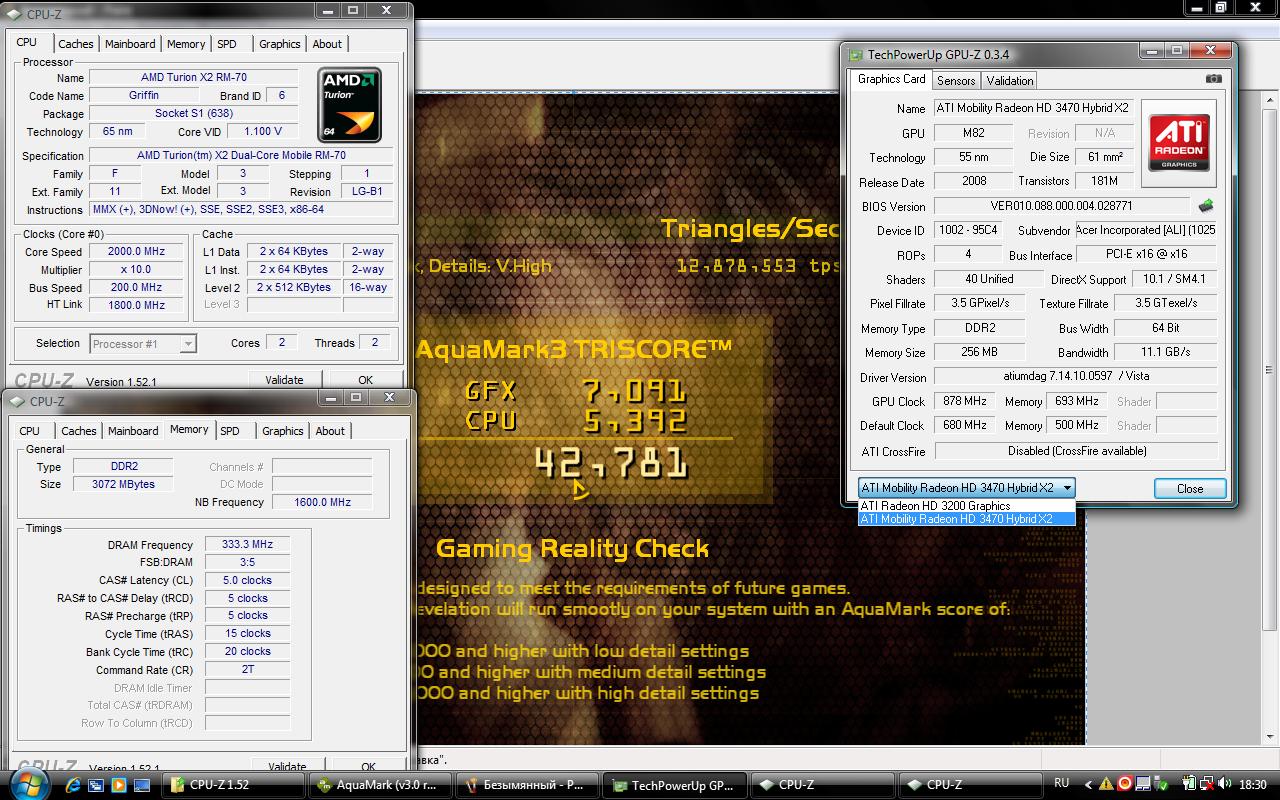Viewport: 1280px width, 800px height.
Task: Click the save BIOS chip icon in GPU-Z
Action: tap(1206, 206)
